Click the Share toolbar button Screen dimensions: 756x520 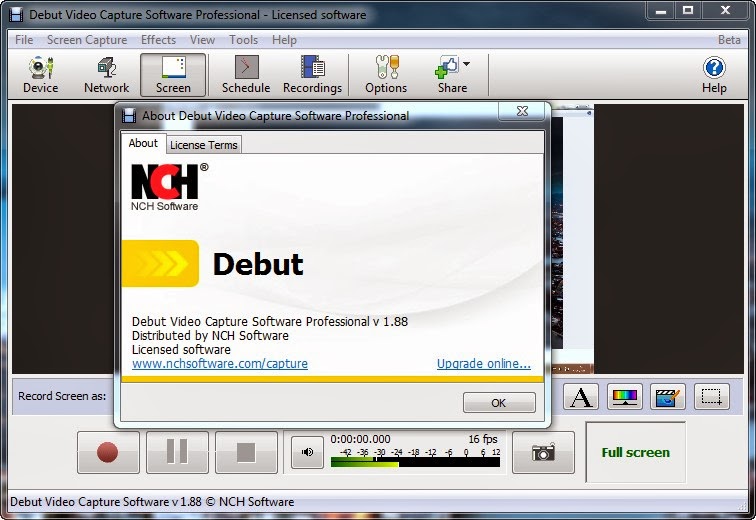(x=452, y=75)
